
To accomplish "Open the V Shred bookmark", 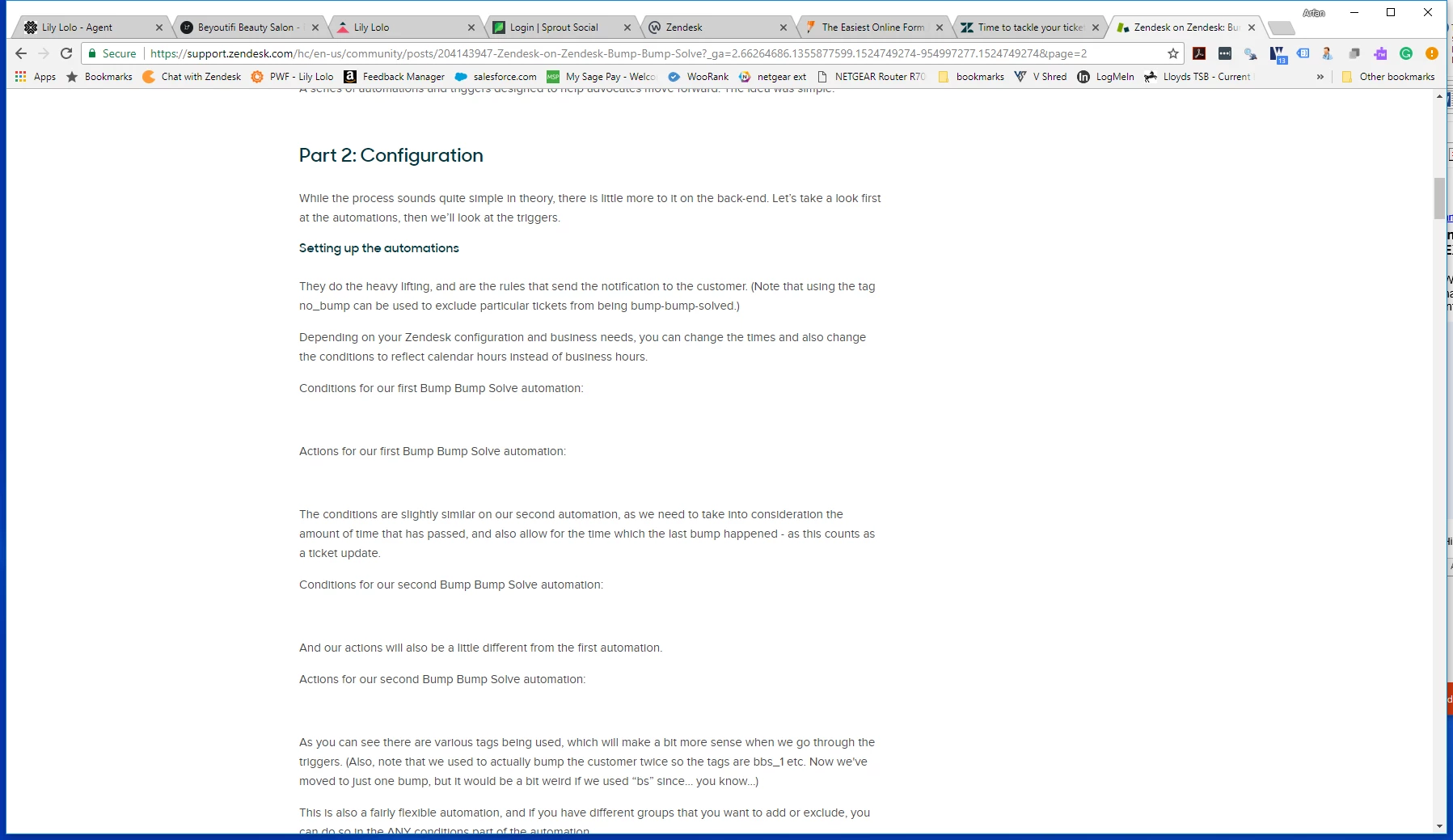I will pos(1041,77).
